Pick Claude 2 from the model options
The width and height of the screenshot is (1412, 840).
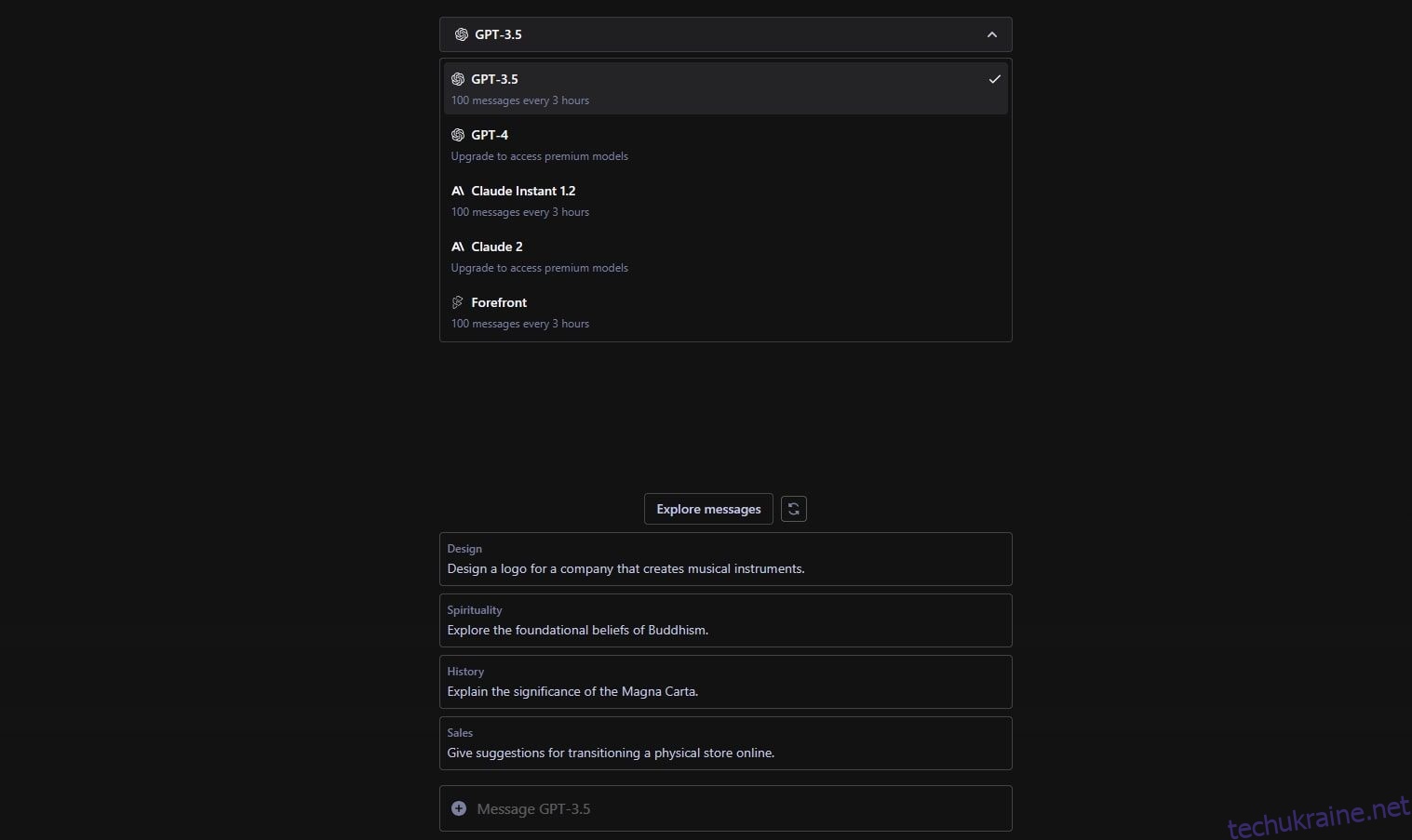pyautogui.click(x=725, y=256)
